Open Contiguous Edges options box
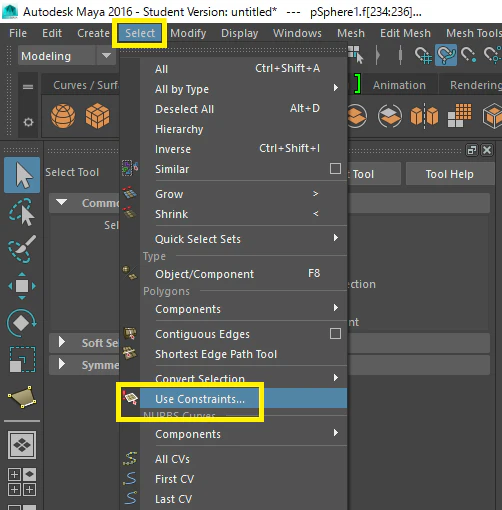Viewport: 502px width, 510px height. click(335, 334)
